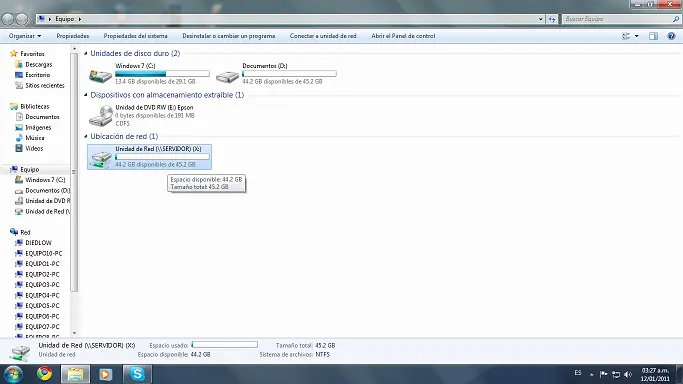Click the Documentos (D:) usage bar
This screenshot has height=384, width=683.
(289, 74)
